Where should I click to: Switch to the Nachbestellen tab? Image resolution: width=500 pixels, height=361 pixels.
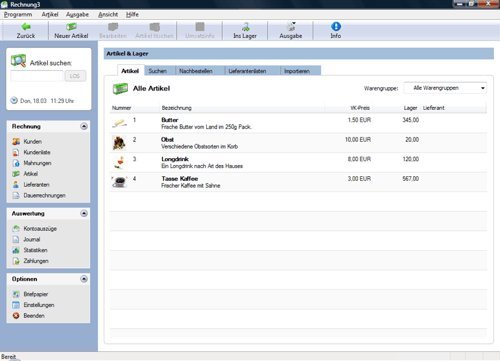coord(196,71)
